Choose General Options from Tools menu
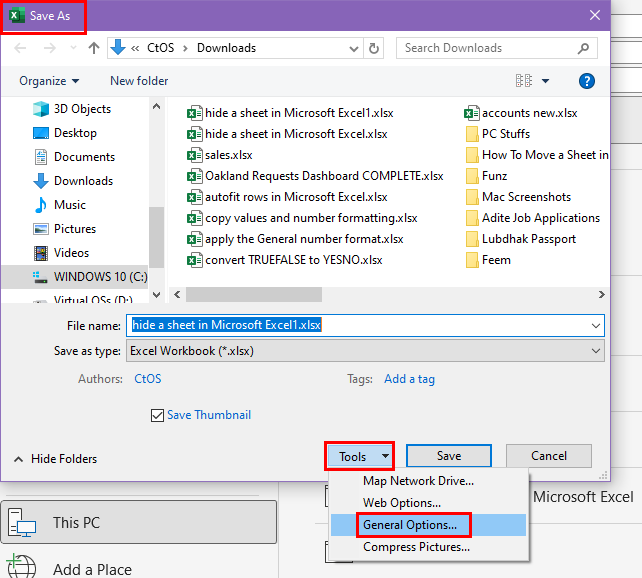This screenshot has width=642, height=578. coord(428,525)
